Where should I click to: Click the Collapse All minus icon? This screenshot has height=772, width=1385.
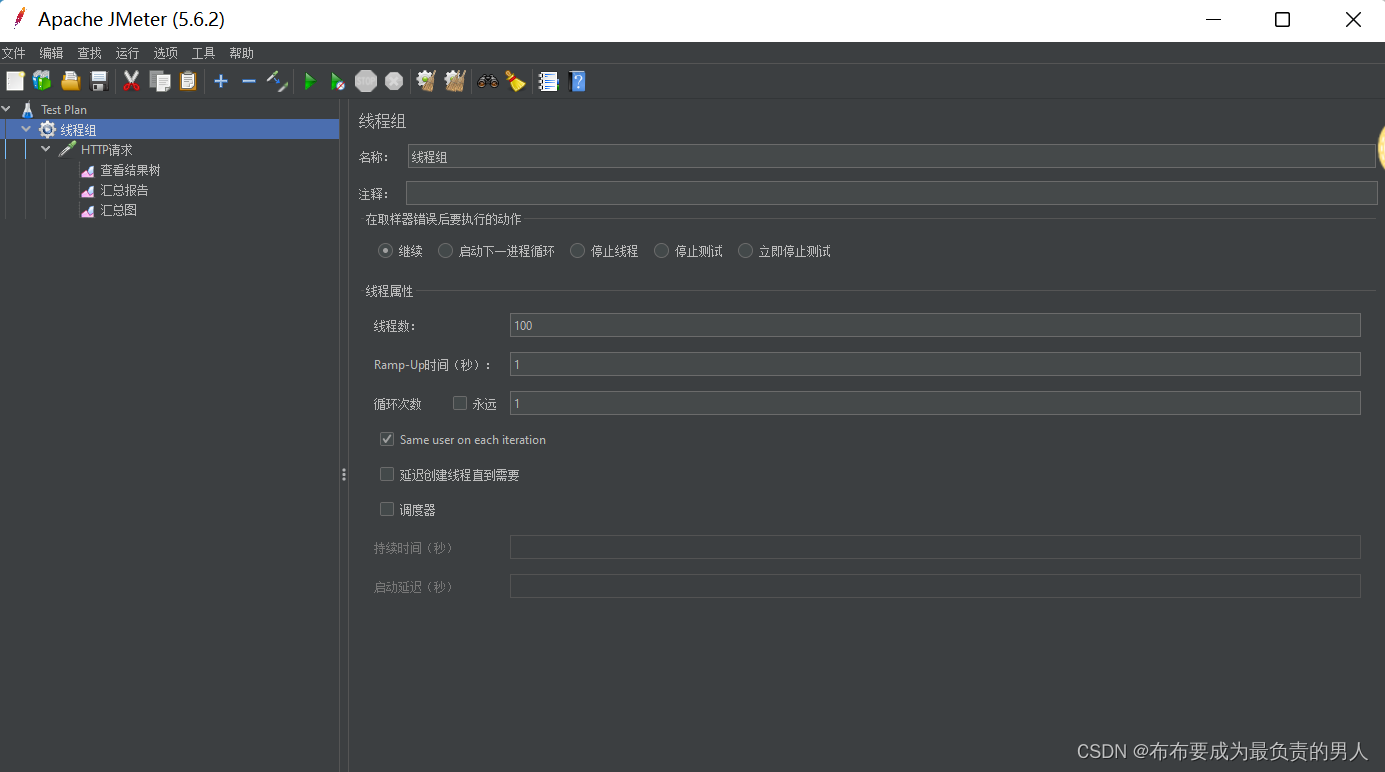pos(249,81)
